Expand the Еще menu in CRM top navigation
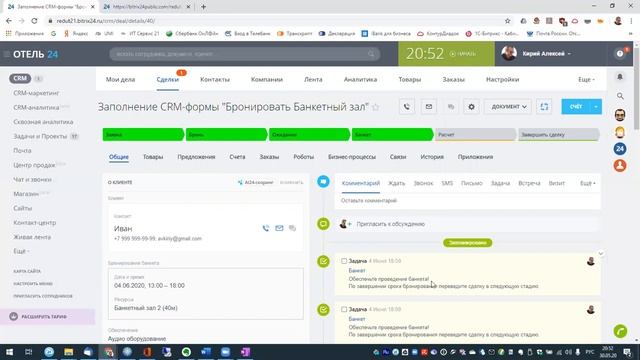The height and width of the screenshot is (360, 640). pyautogui.click(x=587, y=80)
